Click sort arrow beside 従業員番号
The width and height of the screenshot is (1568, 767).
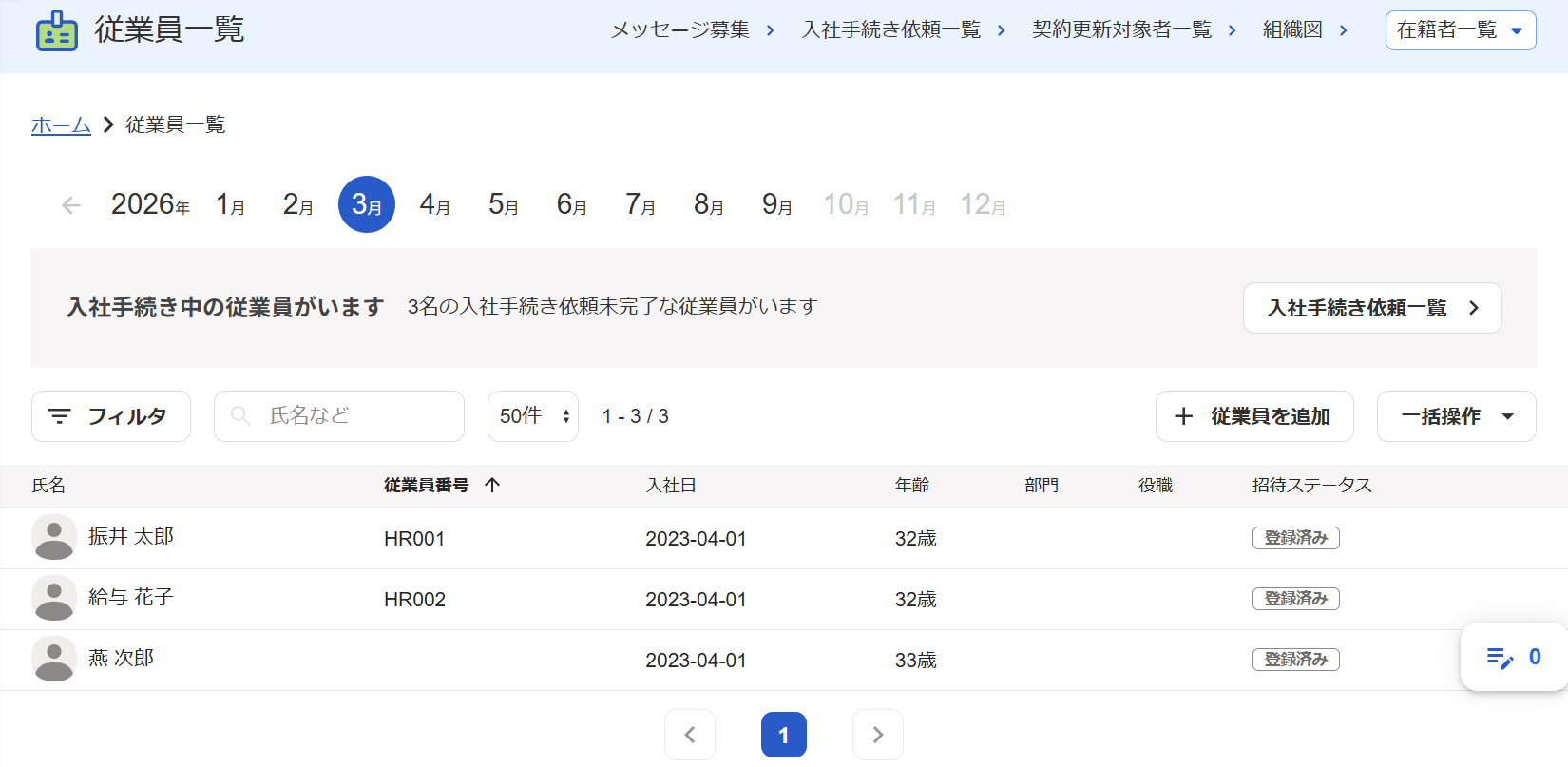pyautogui.click(x=492, y=485)
